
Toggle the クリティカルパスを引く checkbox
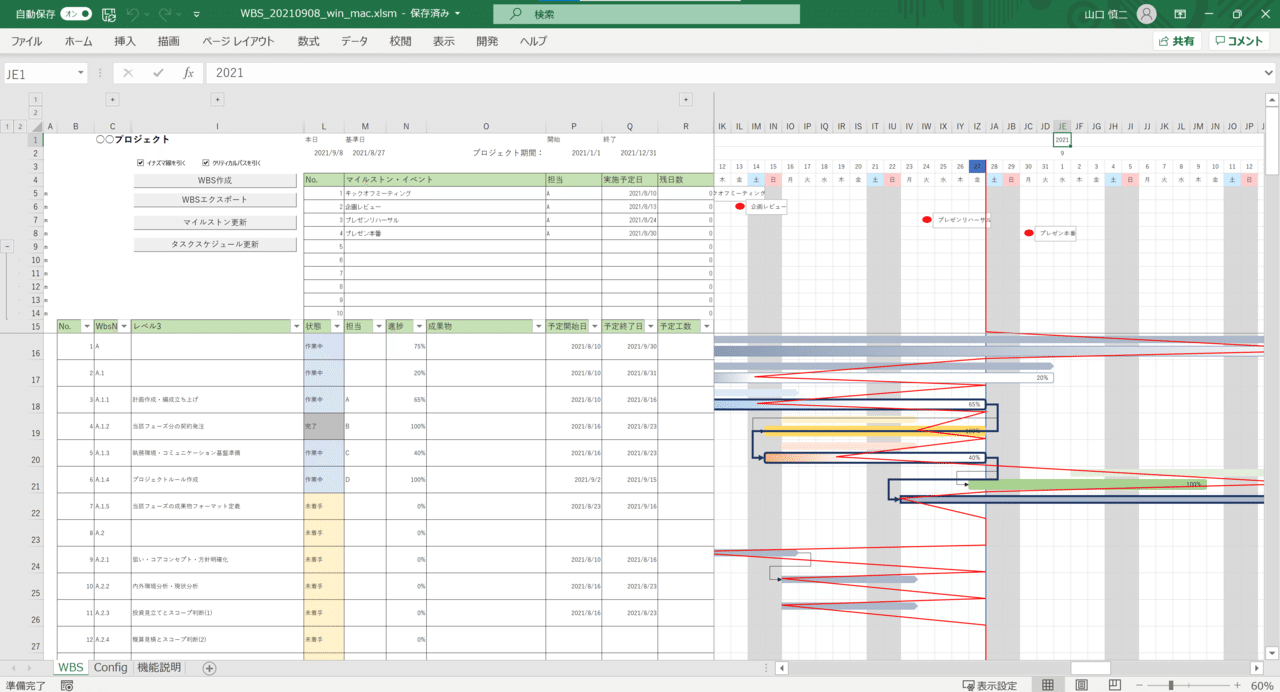pos(206,162)
